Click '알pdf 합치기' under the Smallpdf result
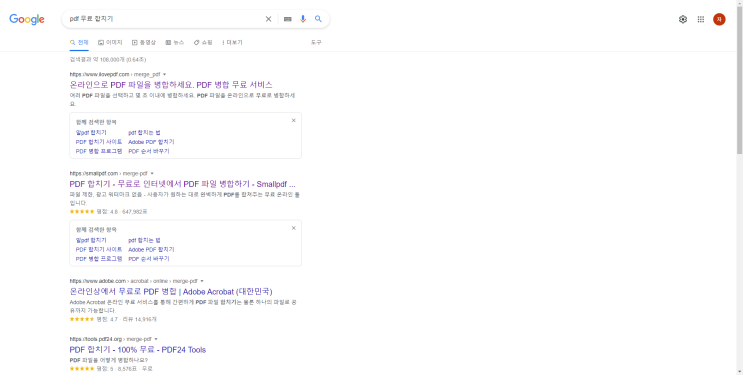This screenshot has height=375, width=743. (91, 240)
